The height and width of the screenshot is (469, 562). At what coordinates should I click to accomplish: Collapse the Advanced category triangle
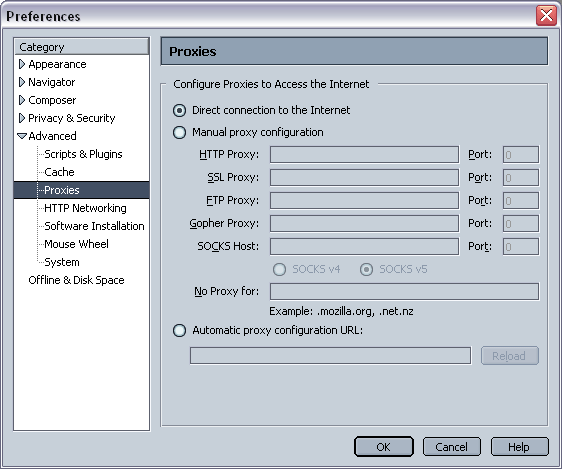coord(22,136)
